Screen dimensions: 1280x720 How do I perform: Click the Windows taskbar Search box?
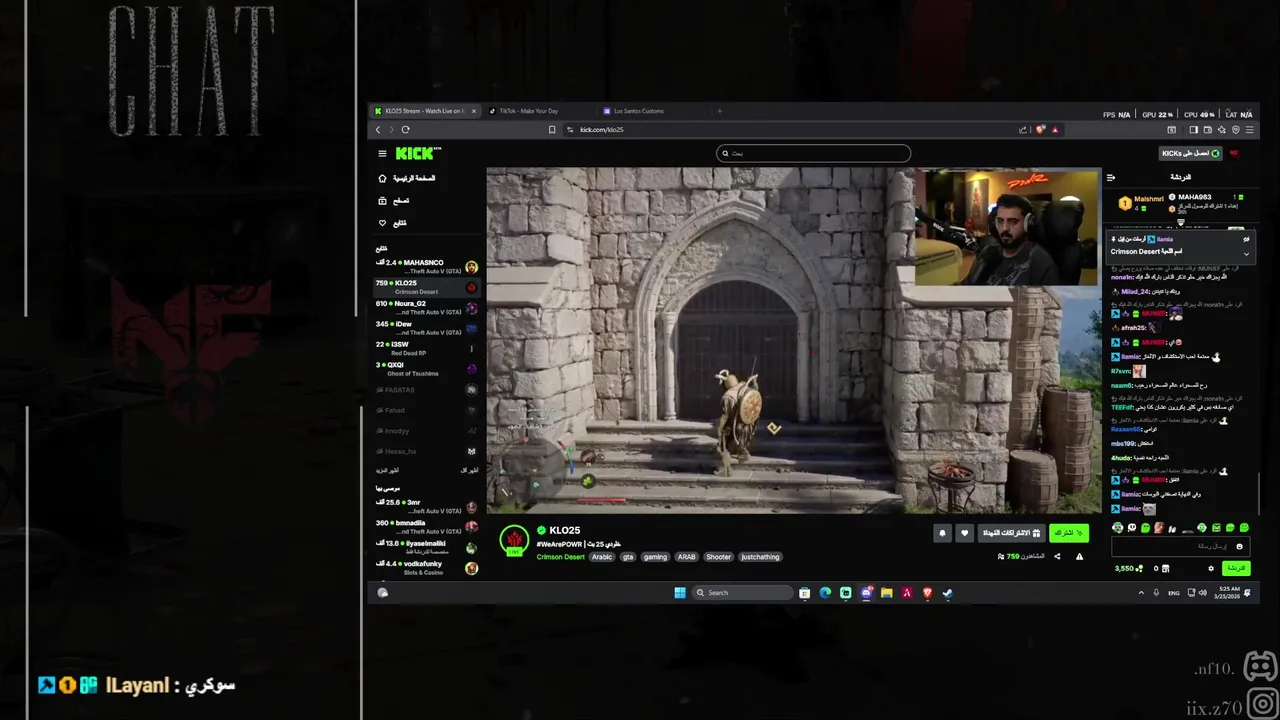[x=743, y=593]
